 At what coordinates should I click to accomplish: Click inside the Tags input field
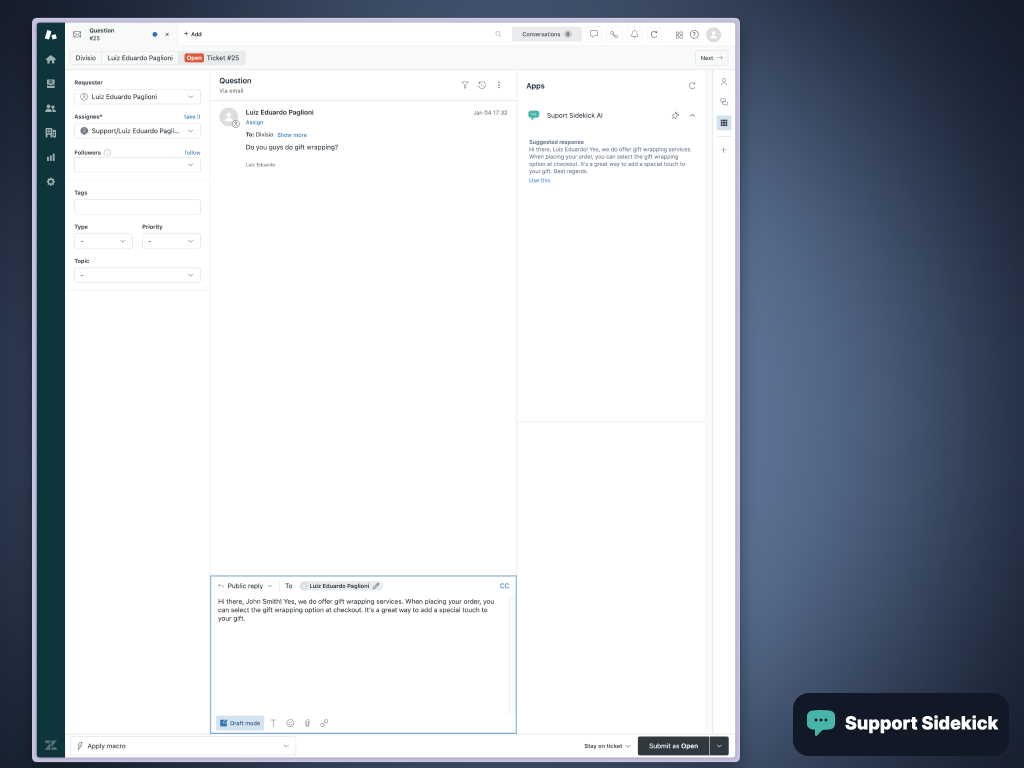[x=137, y=207]
